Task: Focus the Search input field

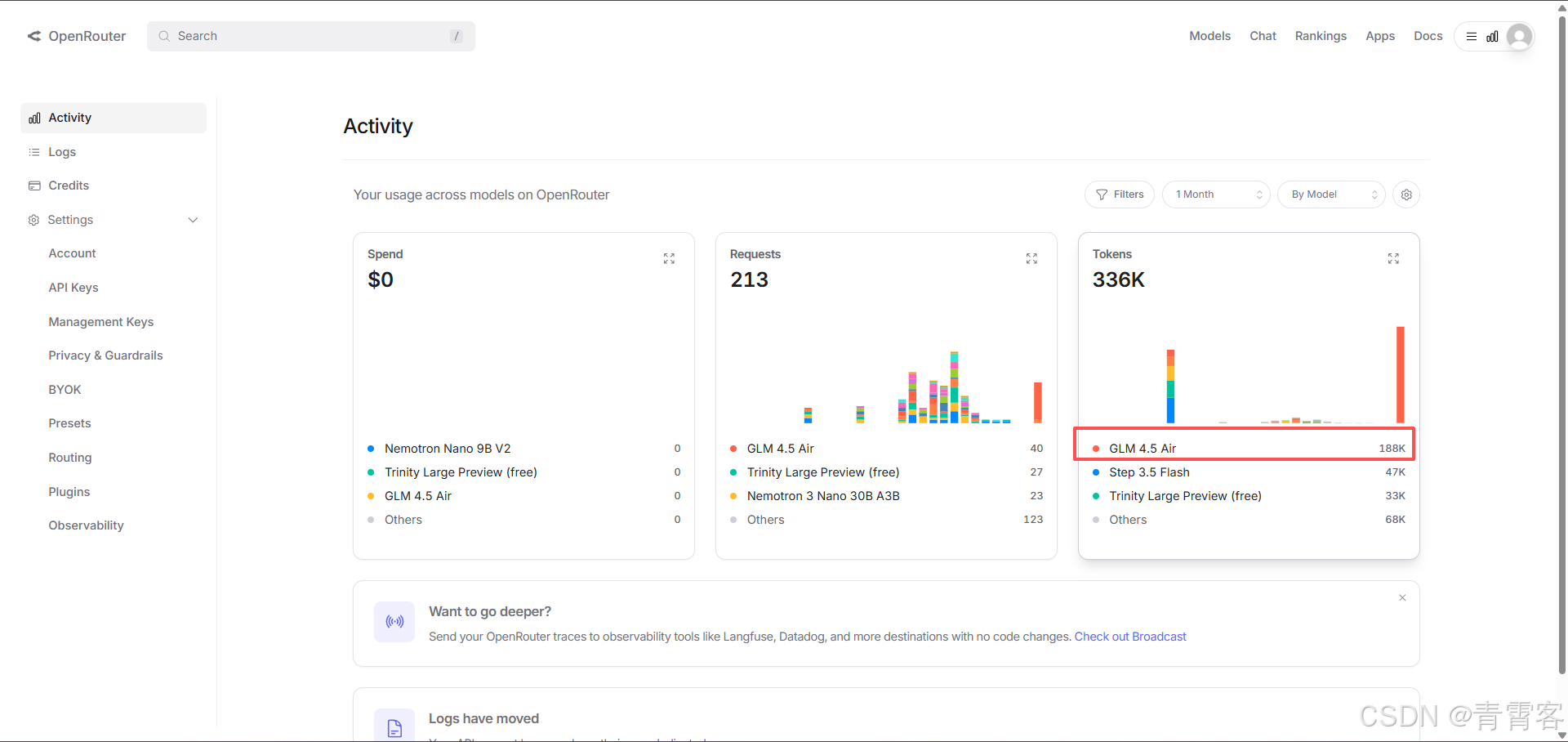Action: coord(310,36)
